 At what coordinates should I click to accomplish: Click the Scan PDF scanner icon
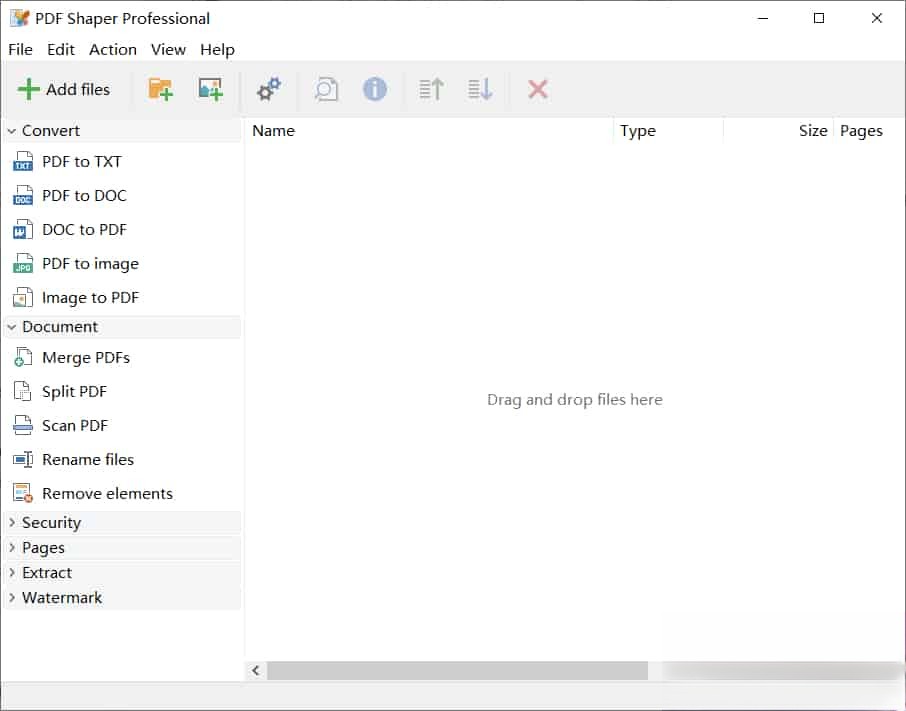coord(23,426)
